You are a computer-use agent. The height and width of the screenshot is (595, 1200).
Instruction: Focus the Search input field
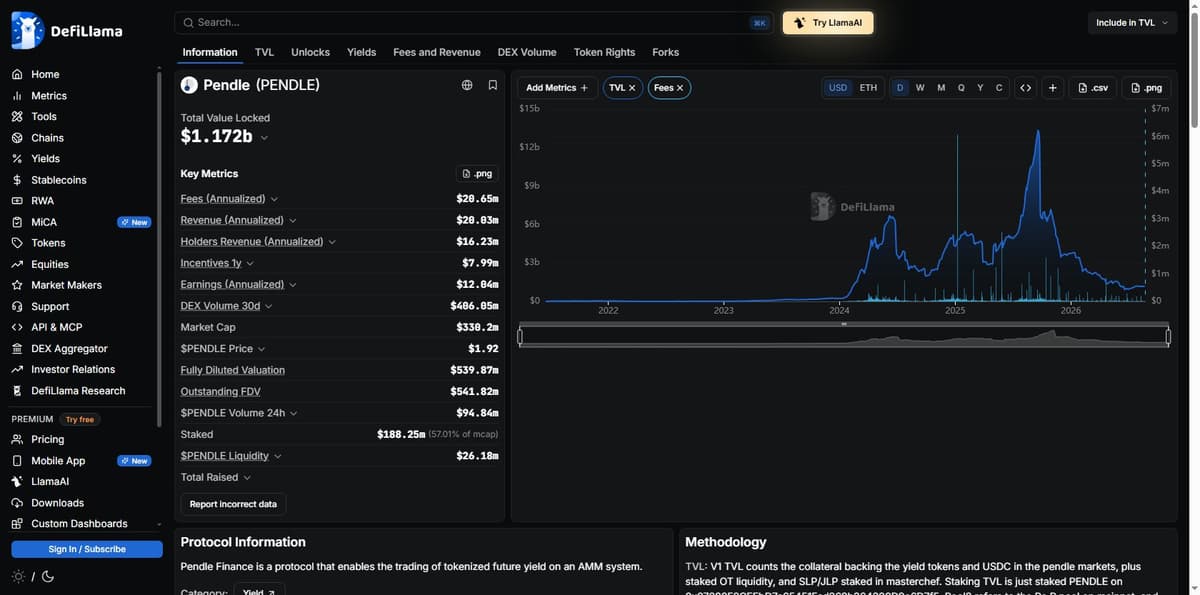(x=475, y=22)
